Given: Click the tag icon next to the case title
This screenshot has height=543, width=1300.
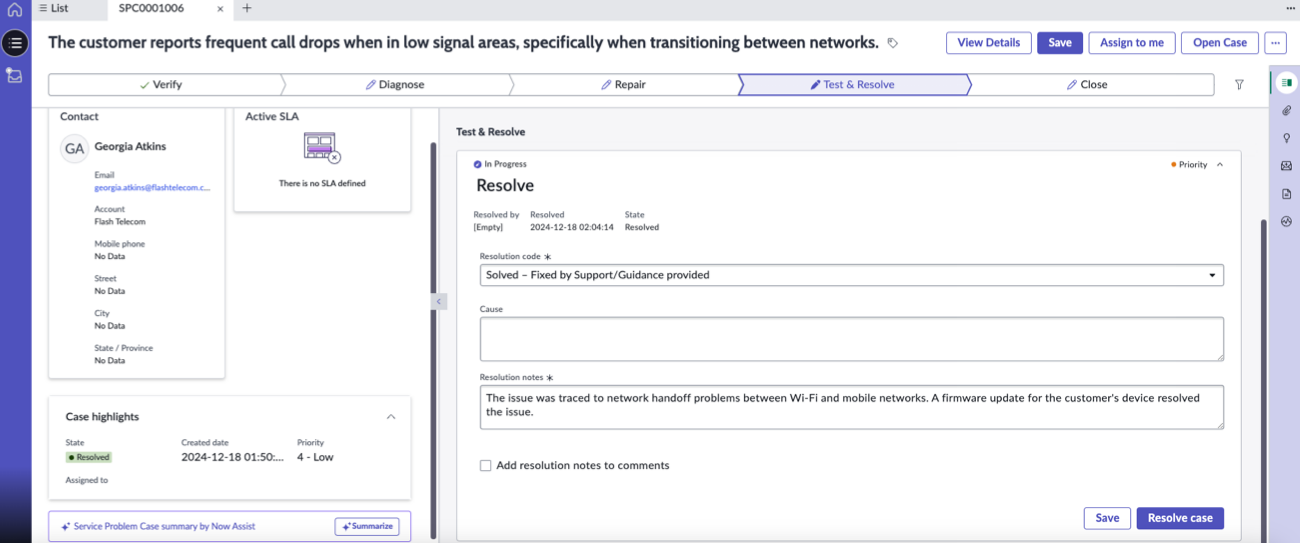Looking at the screenshot, I should click(x=893, y=43).
